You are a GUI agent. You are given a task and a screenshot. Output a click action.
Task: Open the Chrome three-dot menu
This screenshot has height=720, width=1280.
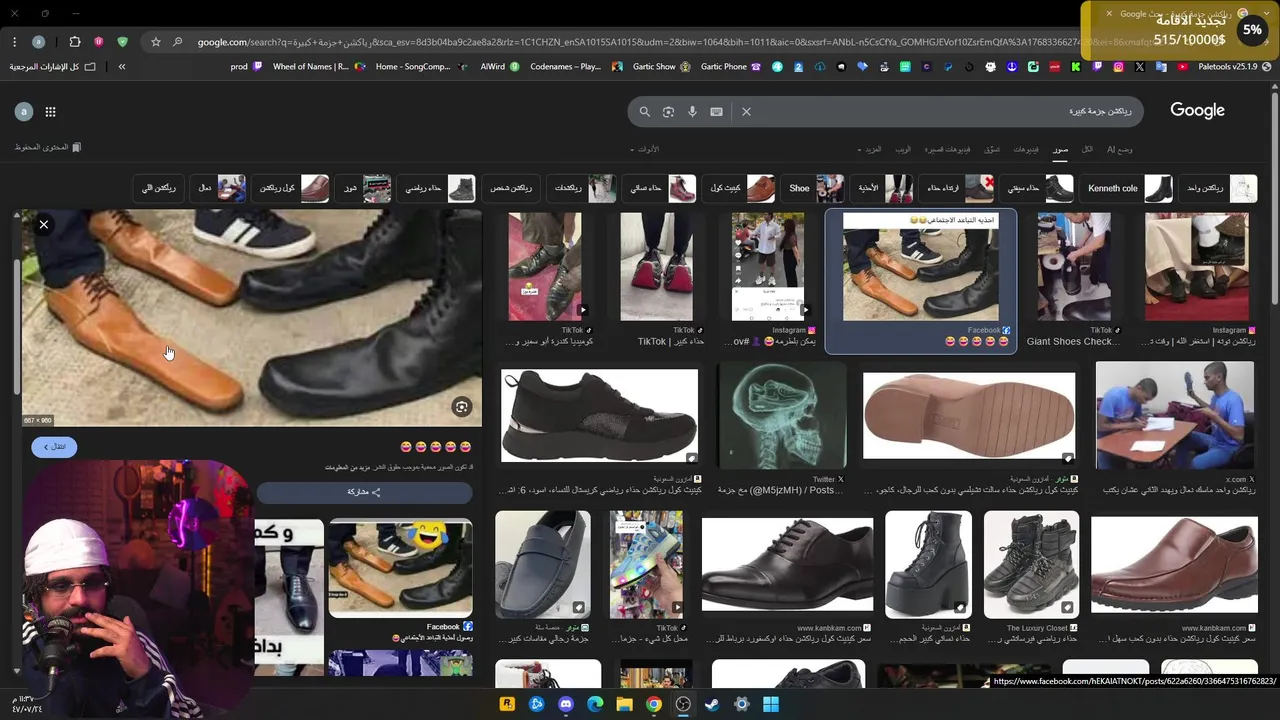click(14, 42)
